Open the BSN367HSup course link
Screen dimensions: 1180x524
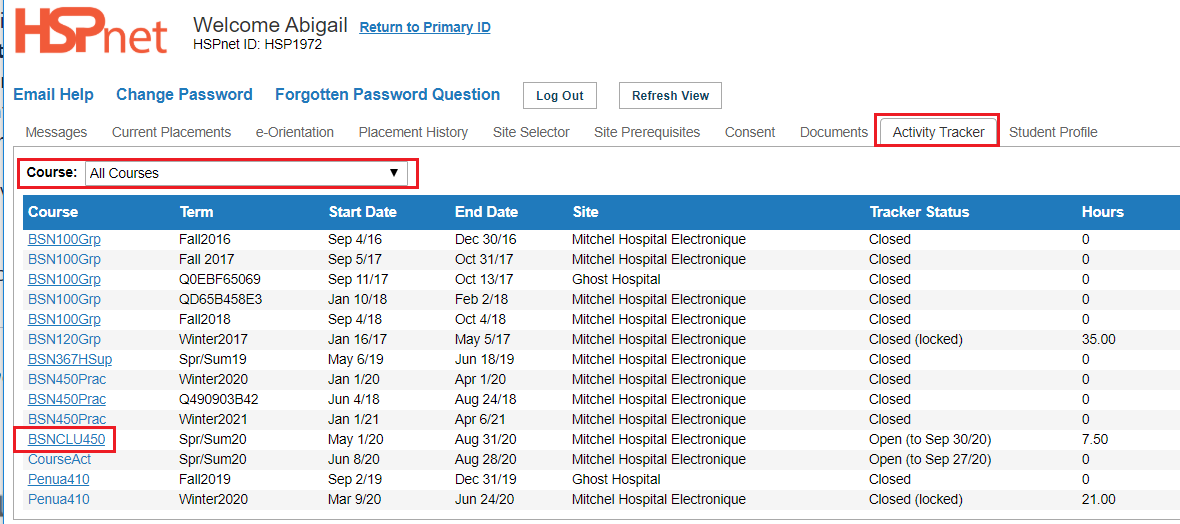(70, 359)
